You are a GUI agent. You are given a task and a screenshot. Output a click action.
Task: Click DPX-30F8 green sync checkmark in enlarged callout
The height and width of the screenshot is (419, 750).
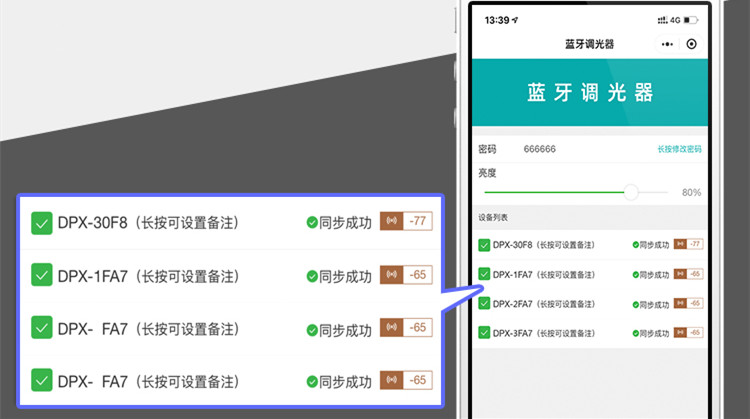point(312,222)
